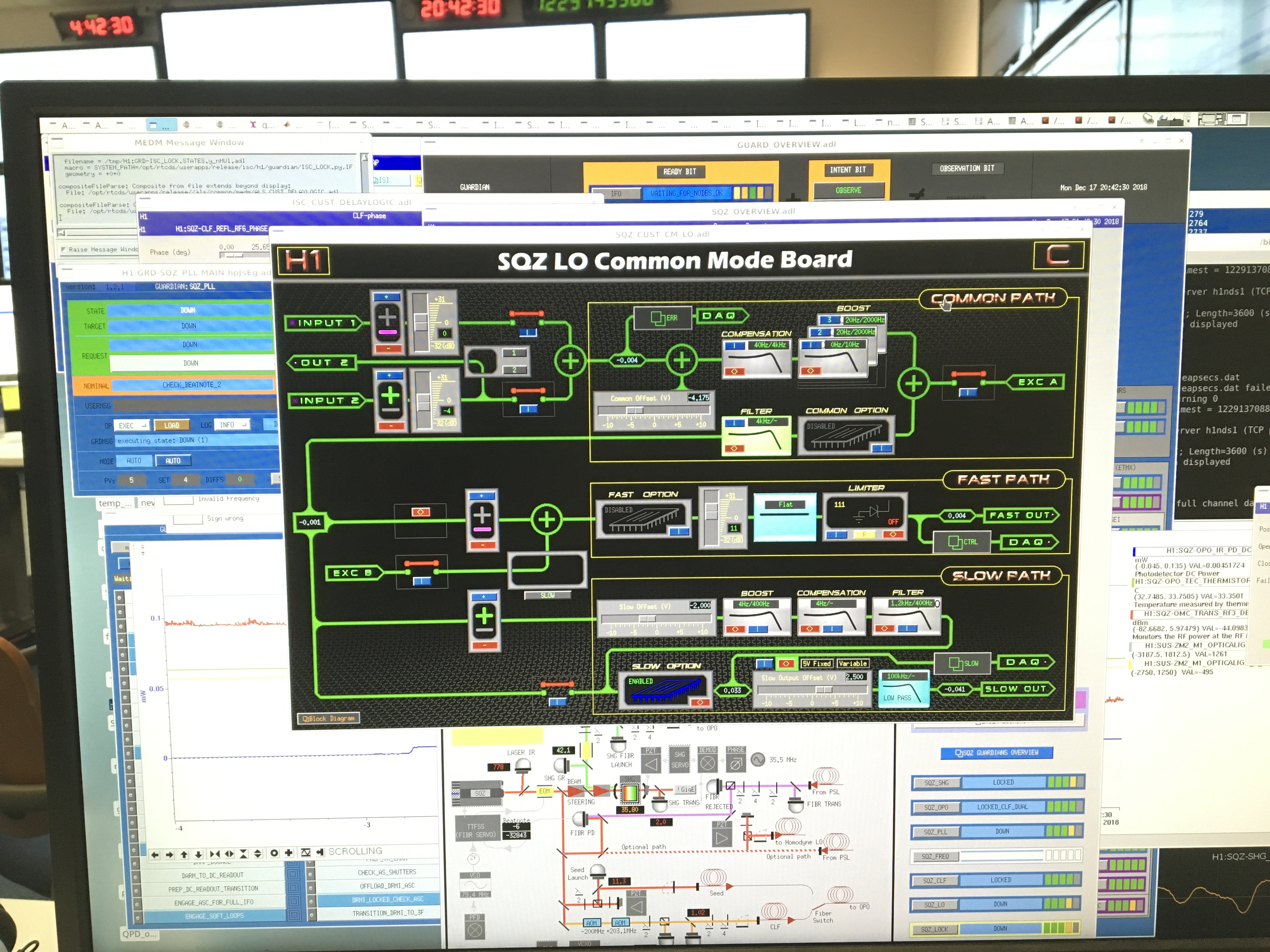Click the pan-down arrow in the plot toolbar
1270x952 pixels.
(x=199, y=854)
